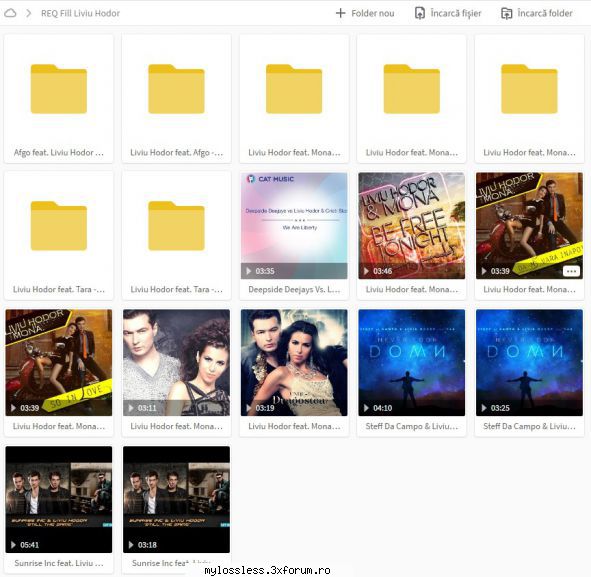The height and width of the screenshot is (577, 591).
Task: Click the upload folder icon
Action: click(x=506, y=13)
